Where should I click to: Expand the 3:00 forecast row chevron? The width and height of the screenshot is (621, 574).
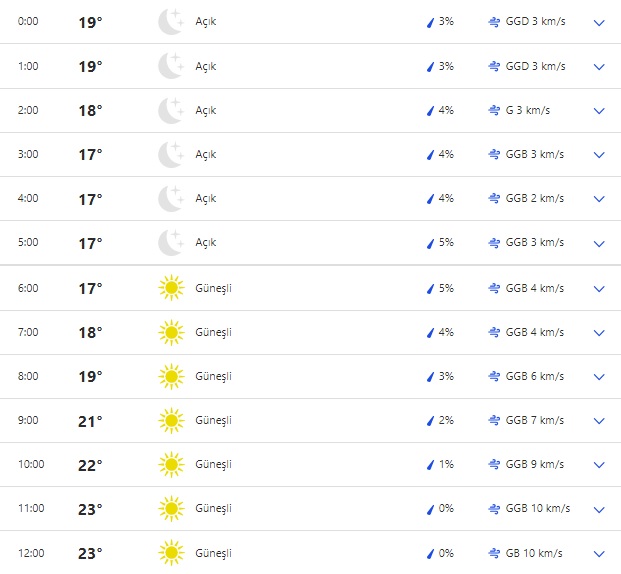pos(599,155)
